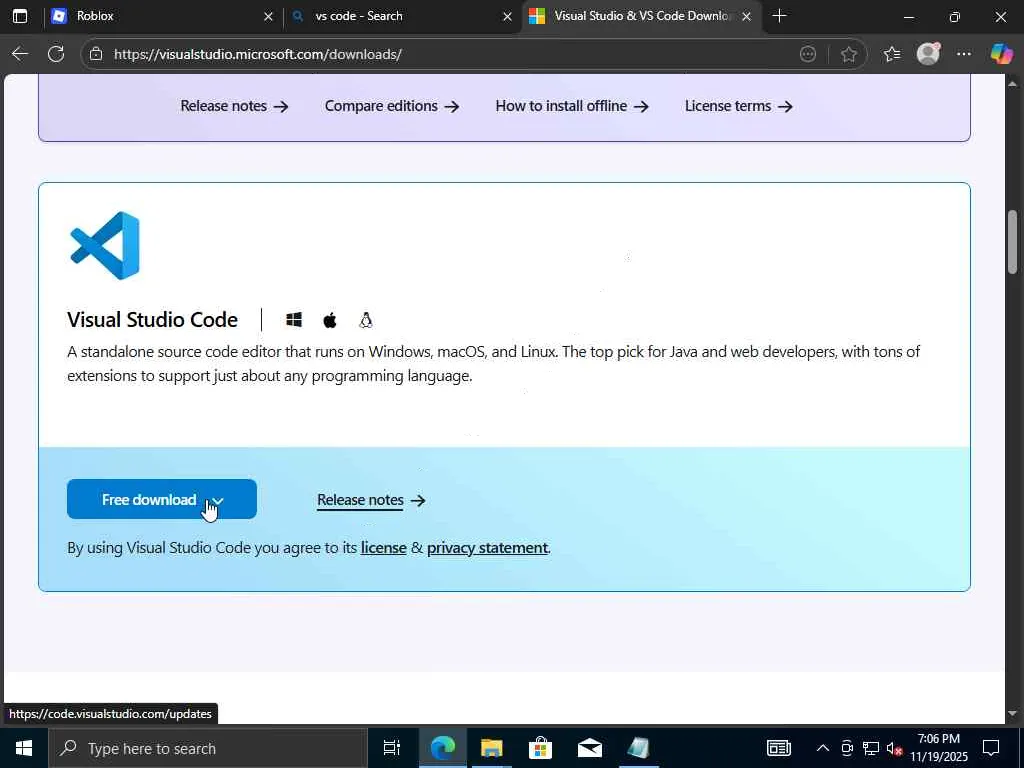Open the clock and date flyout
The image size is (1024, 768).
(x=938, y=748)
